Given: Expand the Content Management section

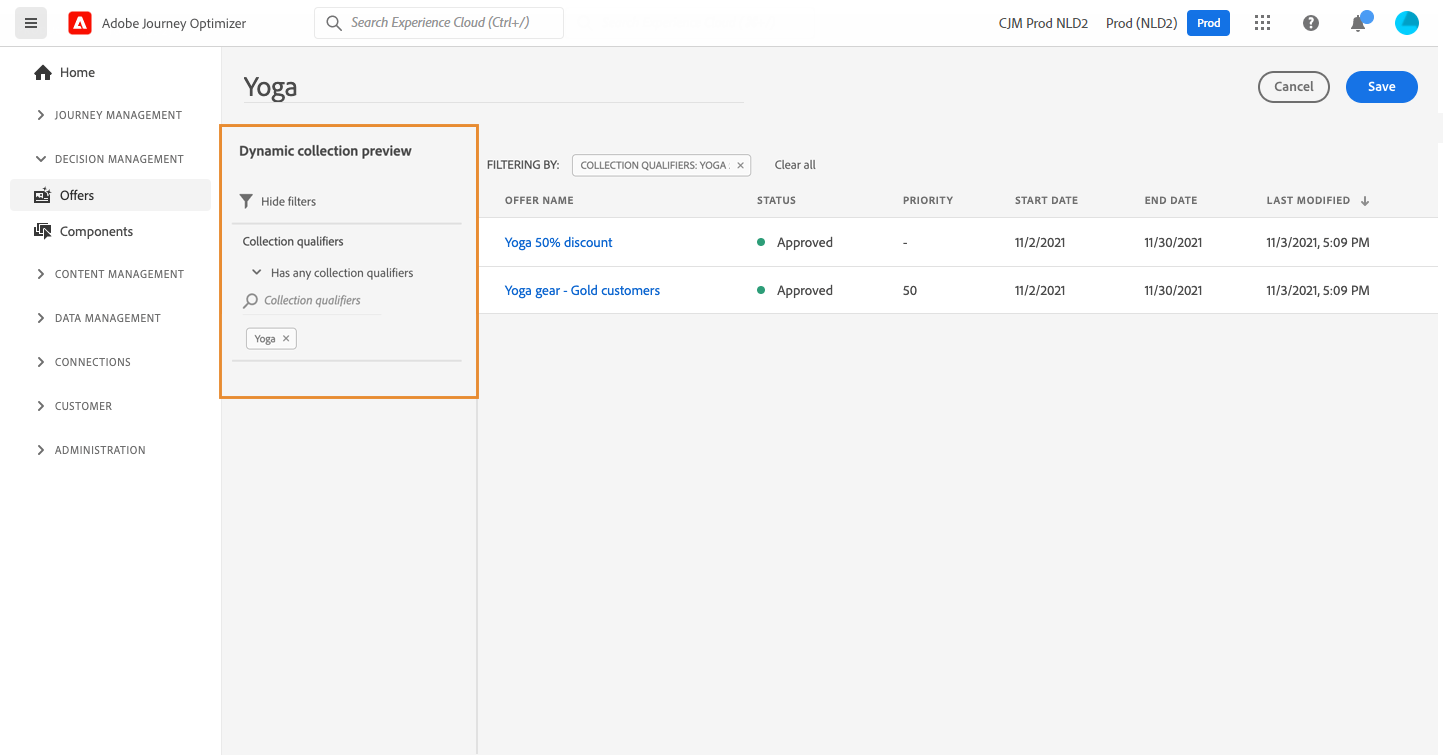Looking at the screenshot, I should pyautogui.click(x=41, y=274).
